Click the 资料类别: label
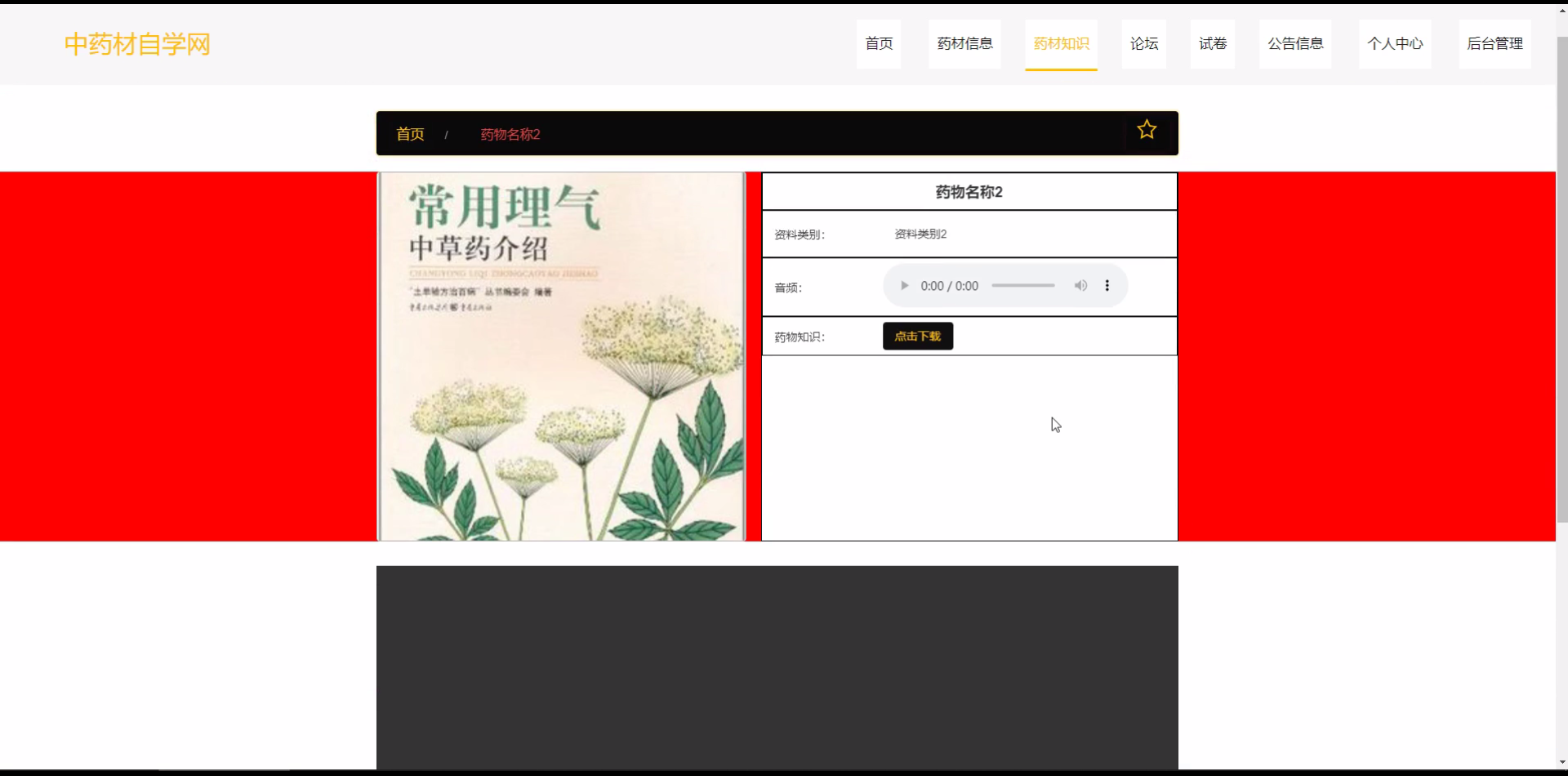This screenshot has height=776, width=1568. pos(800,234)
